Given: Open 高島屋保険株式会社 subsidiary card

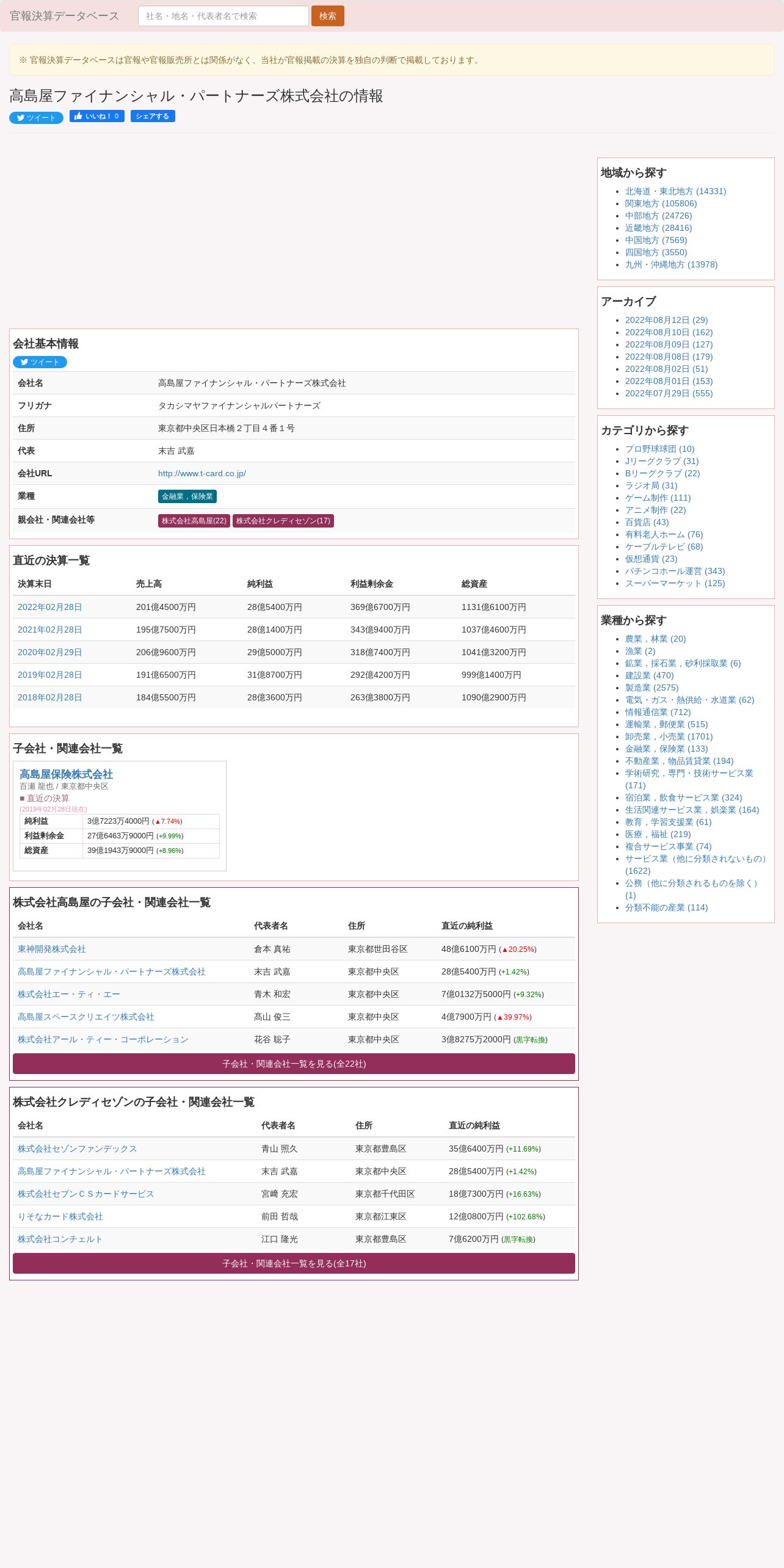Looking at the screenshot, I should (x=66, y=774).
